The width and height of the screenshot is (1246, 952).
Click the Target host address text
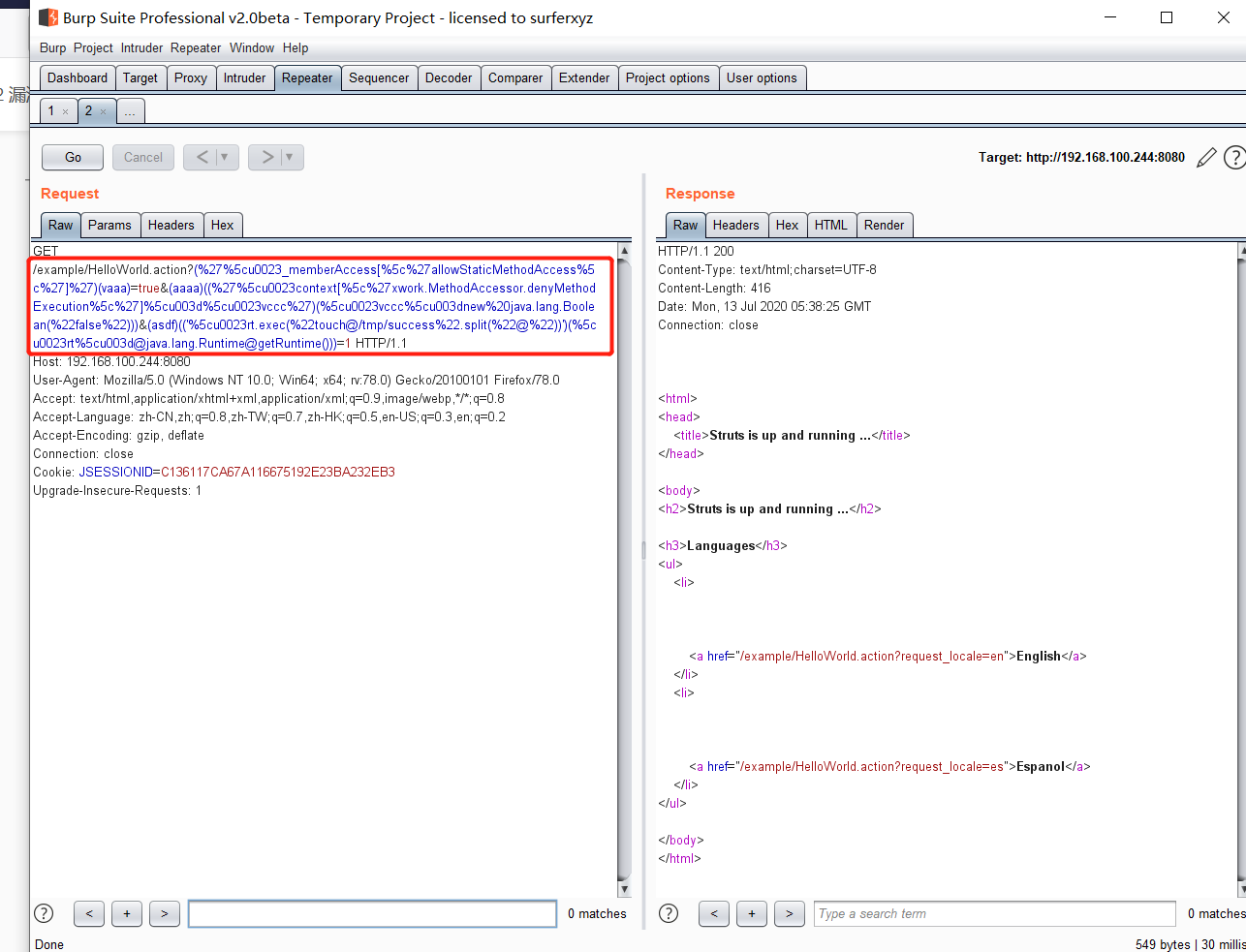[x=1106, y=158]
